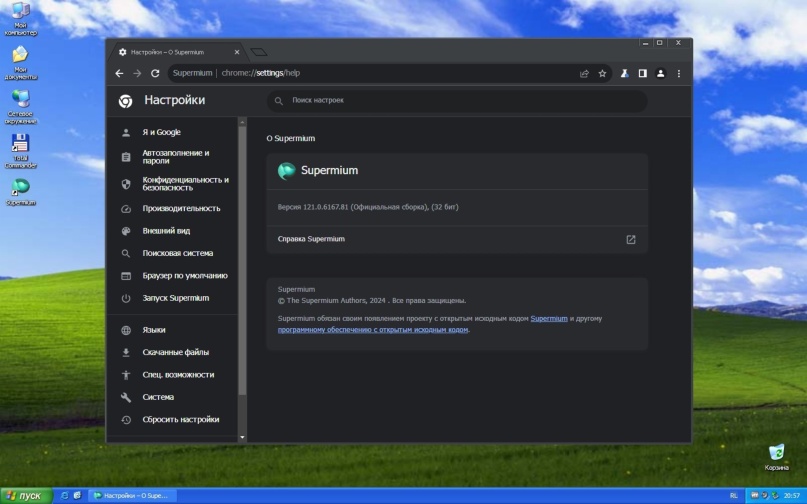
Task: Click the sidebar scrollbar up arrow
Action: 242,122
